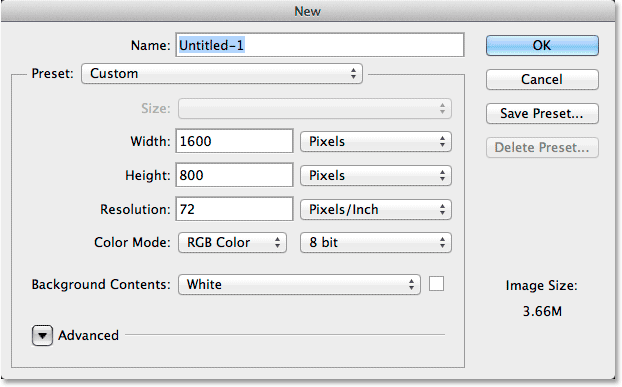Open the Pixels/Inch resolution units dropdown
This screenshot has width=622, height=387.
point(376,209)
